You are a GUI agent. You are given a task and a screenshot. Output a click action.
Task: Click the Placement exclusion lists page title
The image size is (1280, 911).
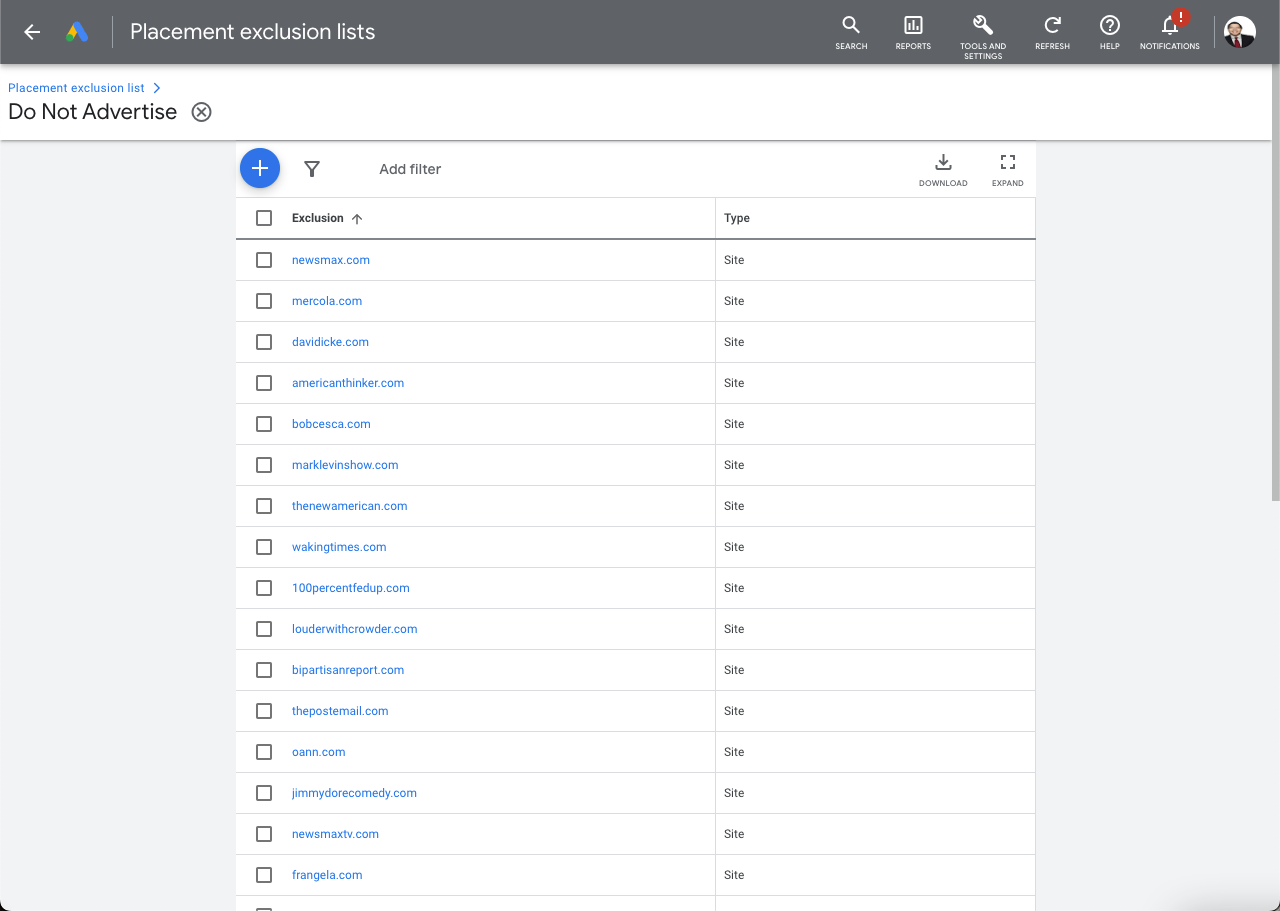point(252,32)
